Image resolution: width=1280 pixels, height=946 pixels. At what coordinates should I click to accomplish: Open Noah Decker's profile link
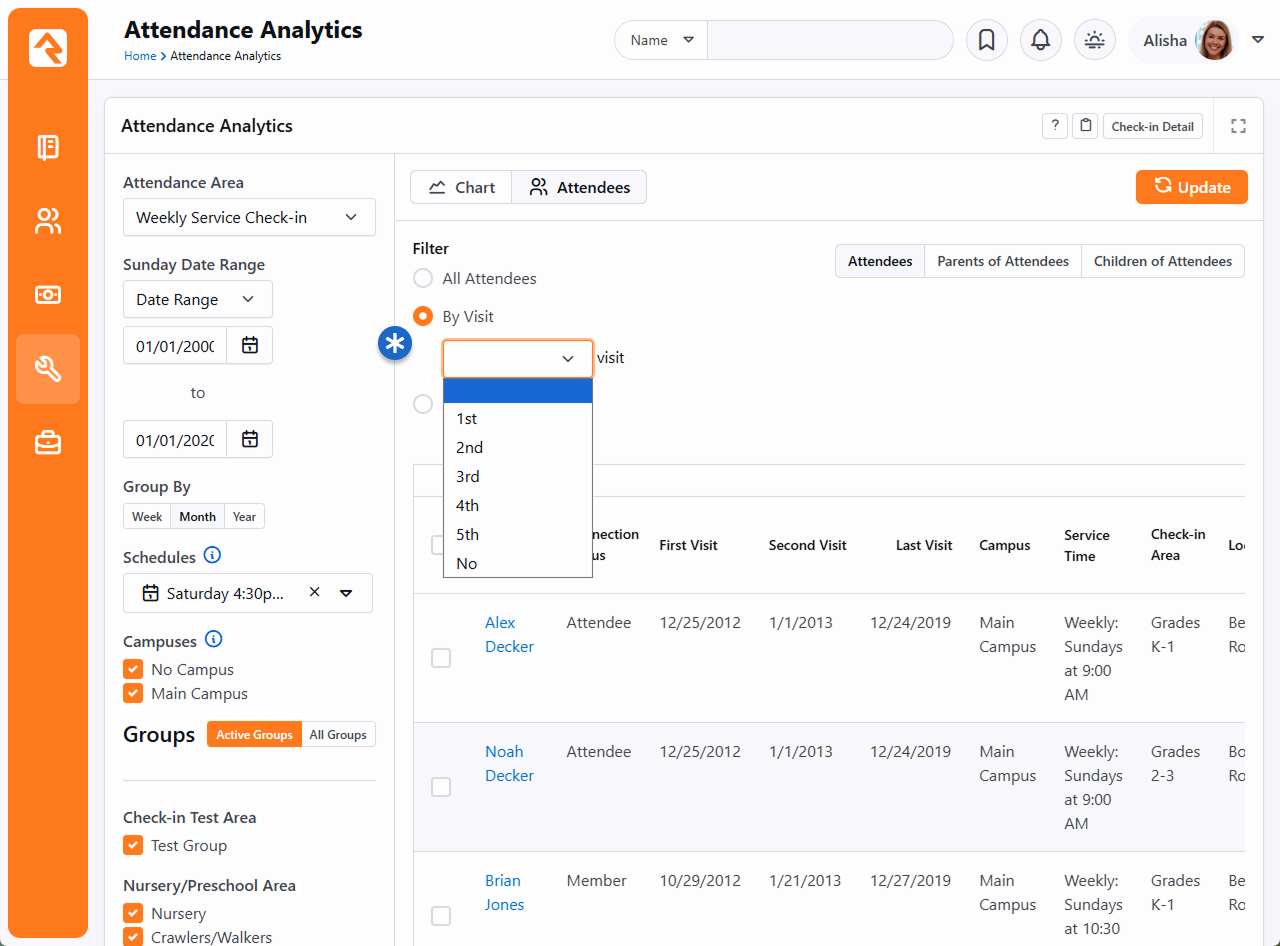pyautogui.click(x=509, y=763)
